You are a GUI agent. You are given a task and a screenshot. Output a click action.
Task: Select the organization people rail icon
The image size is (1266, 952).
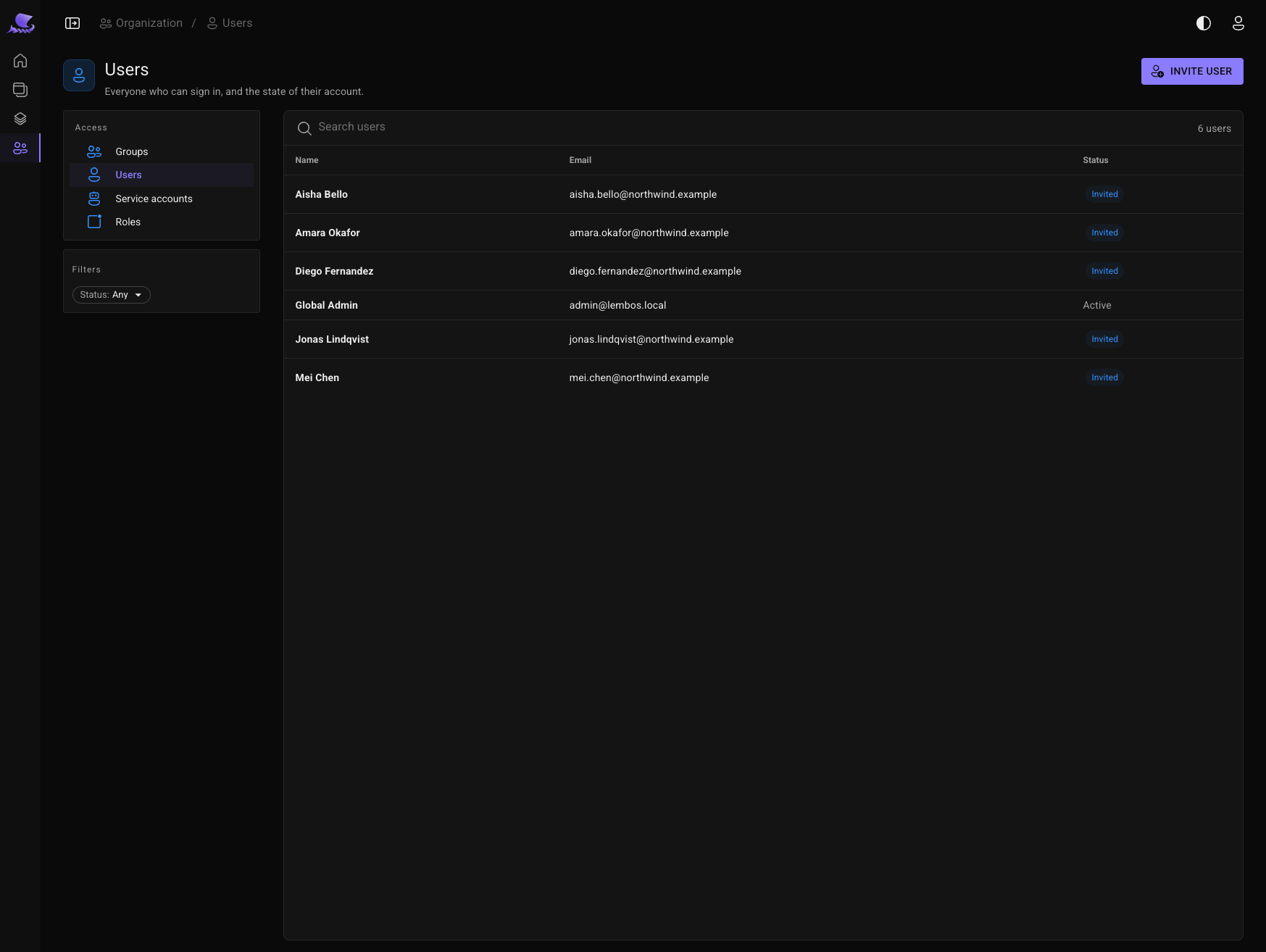pos(20,148)
